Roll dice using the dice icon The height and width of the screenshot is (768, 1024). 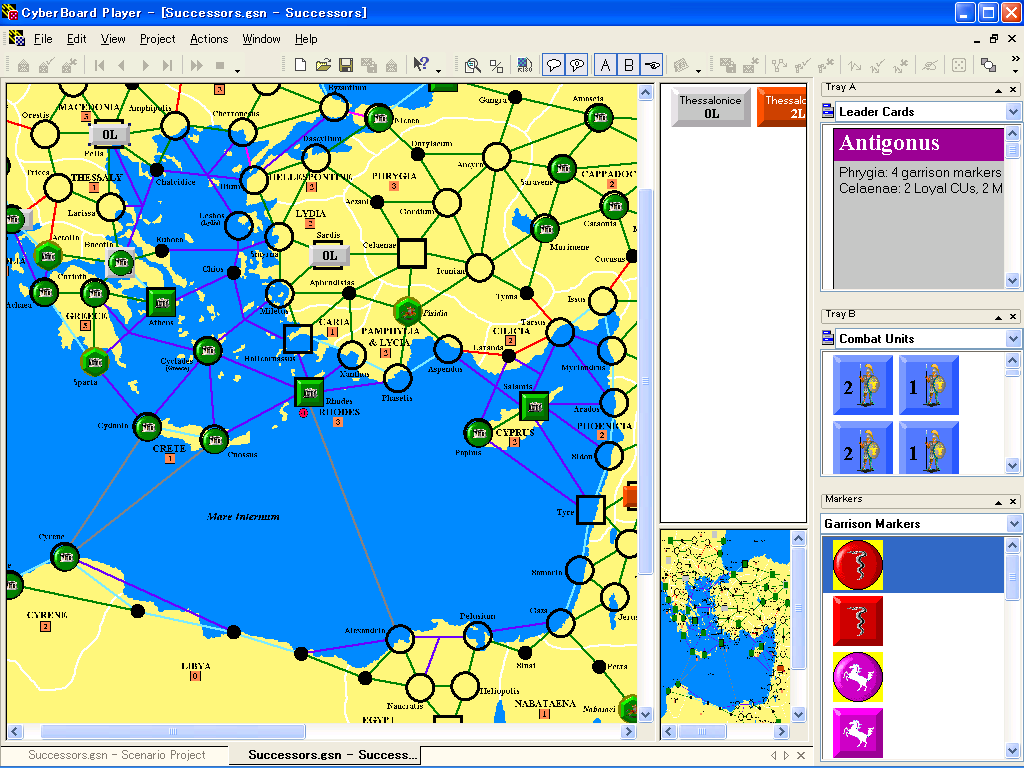pos(959,65)
